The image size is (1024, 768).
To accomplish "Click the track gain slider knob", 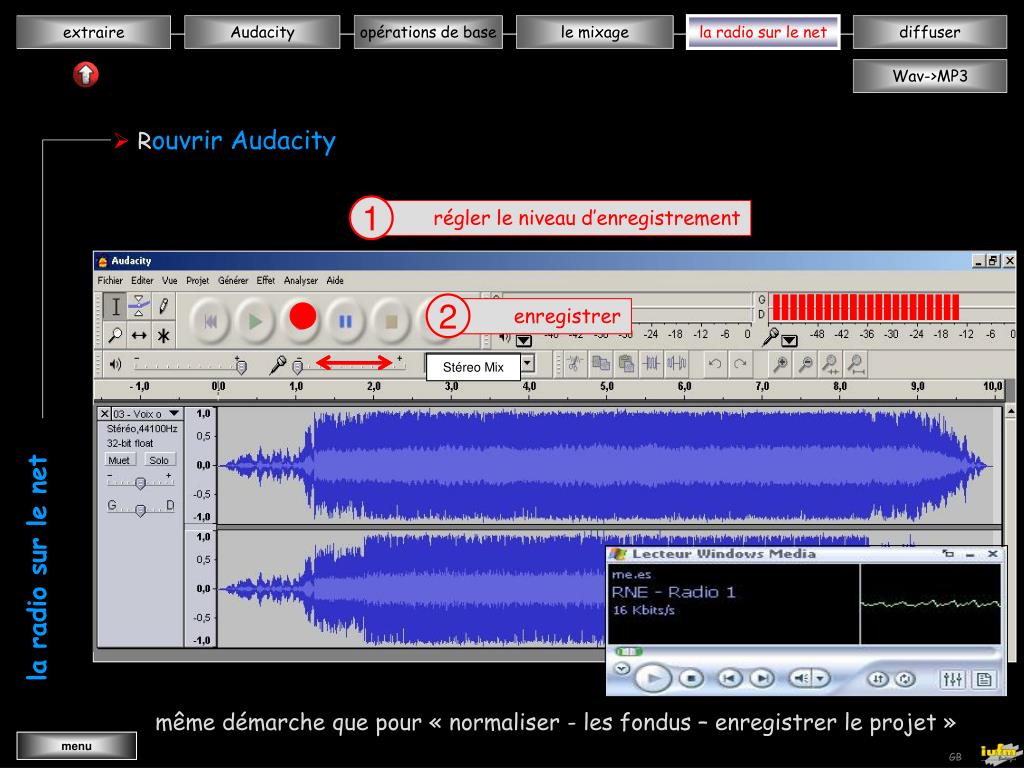I will point(140,483).
